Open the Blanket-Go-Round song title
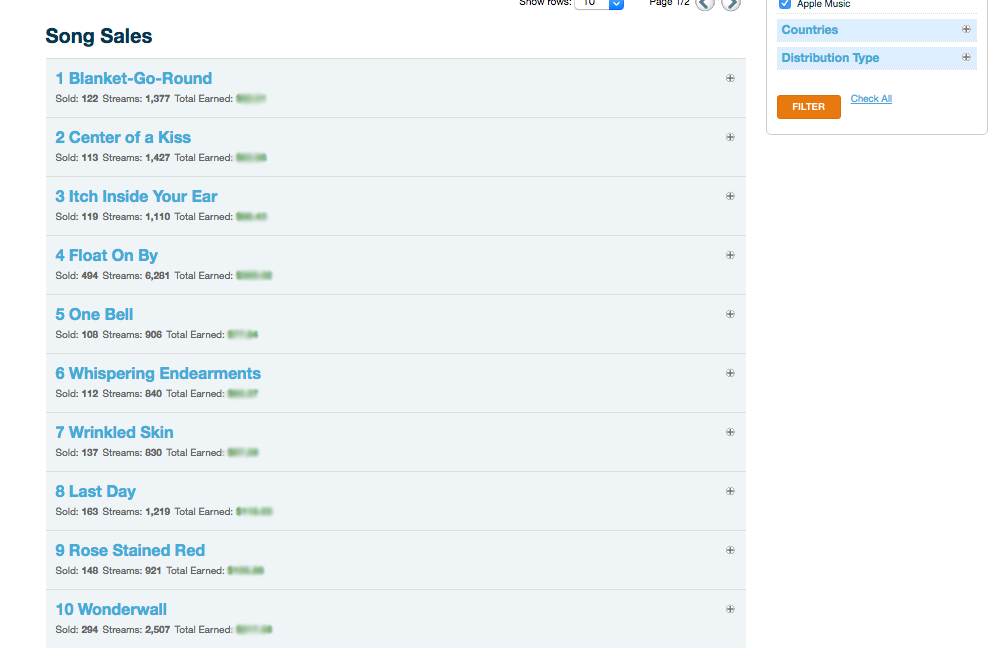The height and width of the screenshot is (663, 1006). coord(133,78)
